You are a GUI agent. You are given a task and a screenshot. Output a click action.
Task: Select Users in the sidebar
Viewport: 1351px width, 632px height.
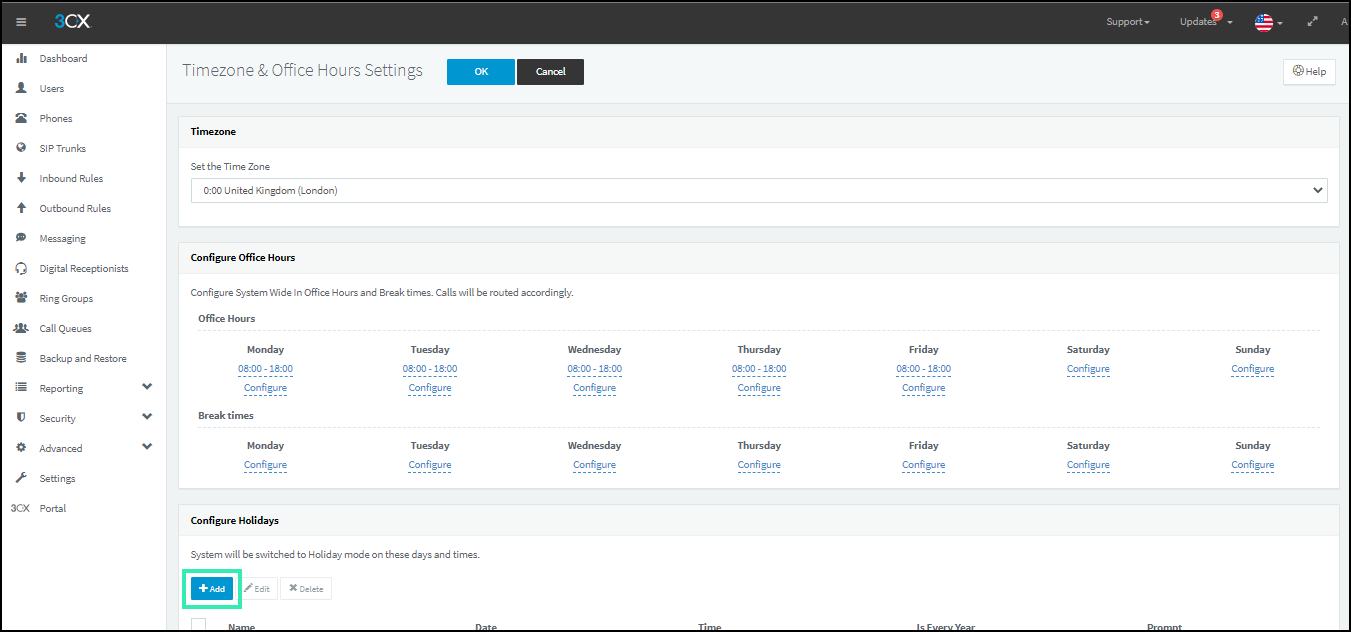click(x=50, y=88)
